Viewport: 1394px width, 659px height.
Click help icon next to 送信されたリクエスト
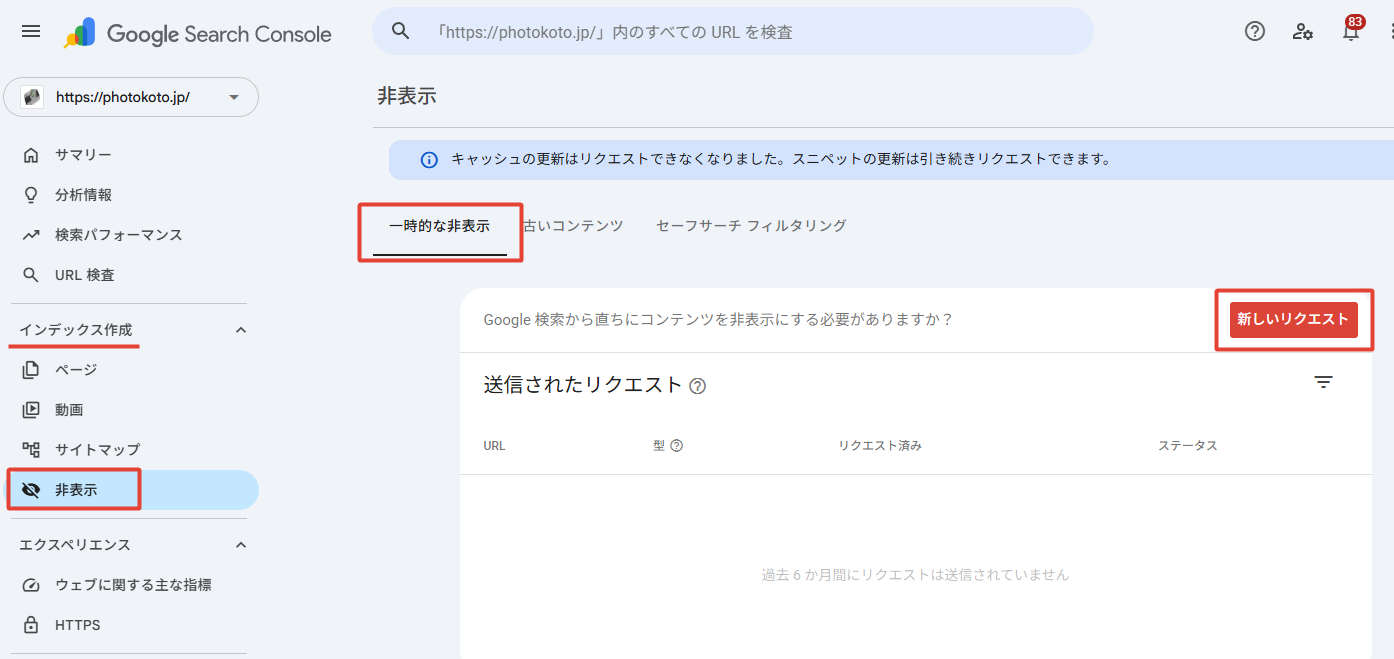pyautogui.click(x=698, y=386)
